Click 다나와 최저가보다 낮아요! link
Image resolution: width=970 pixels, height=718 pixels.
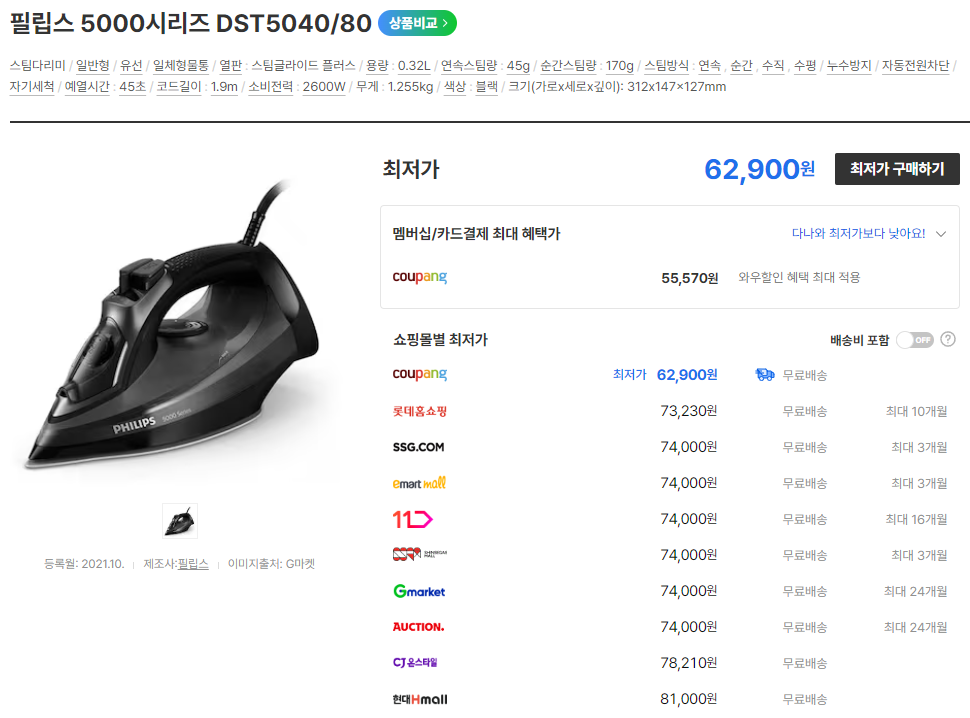click(859, 234)
